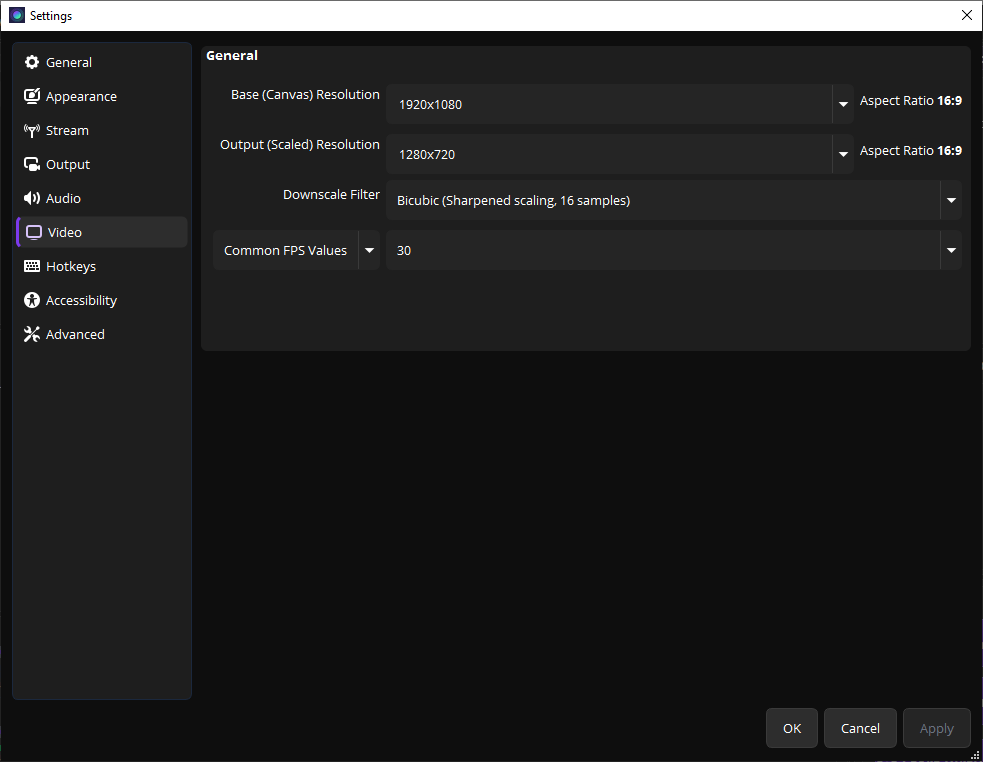
Task: Click the Output (Scaled) Resolution label
Action: pos(300,145)
